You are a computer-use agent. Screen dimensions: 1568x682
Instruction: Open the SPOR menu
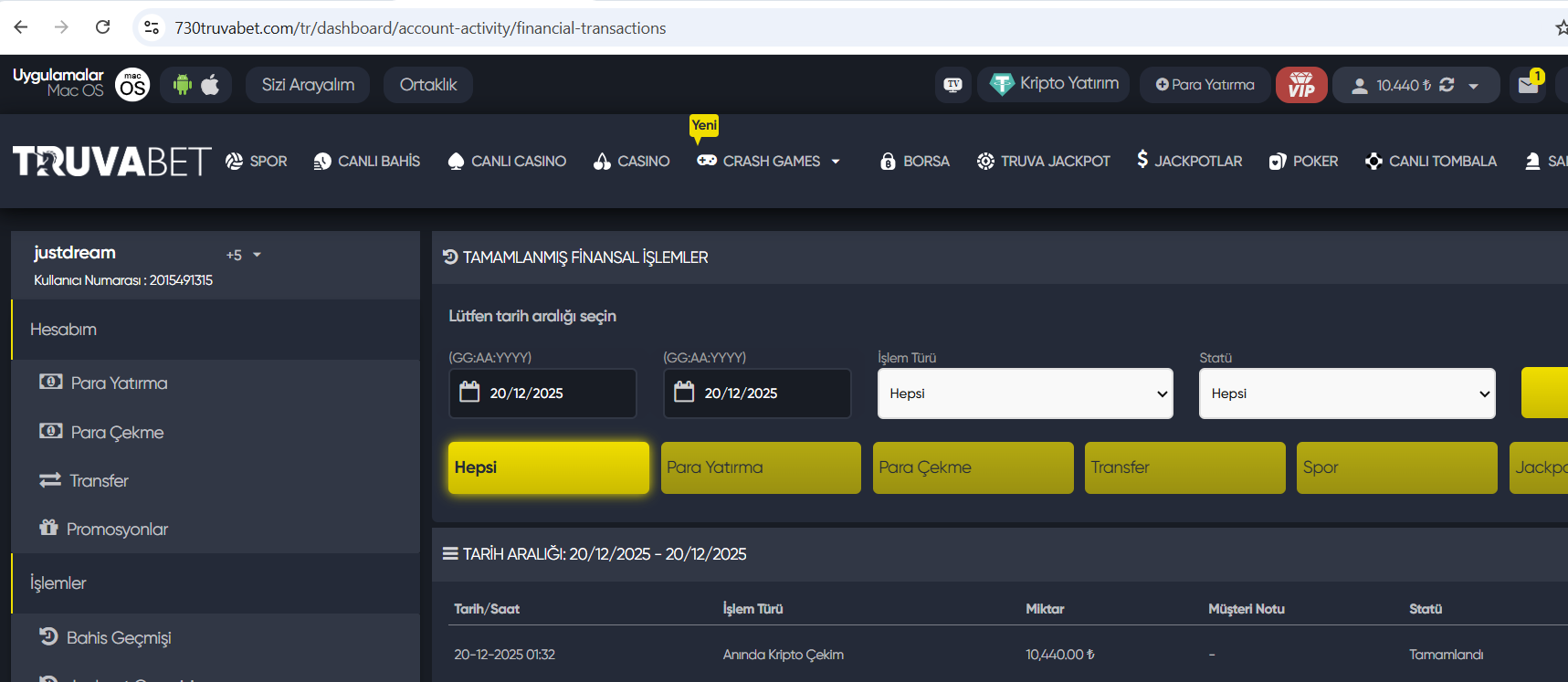257,161
